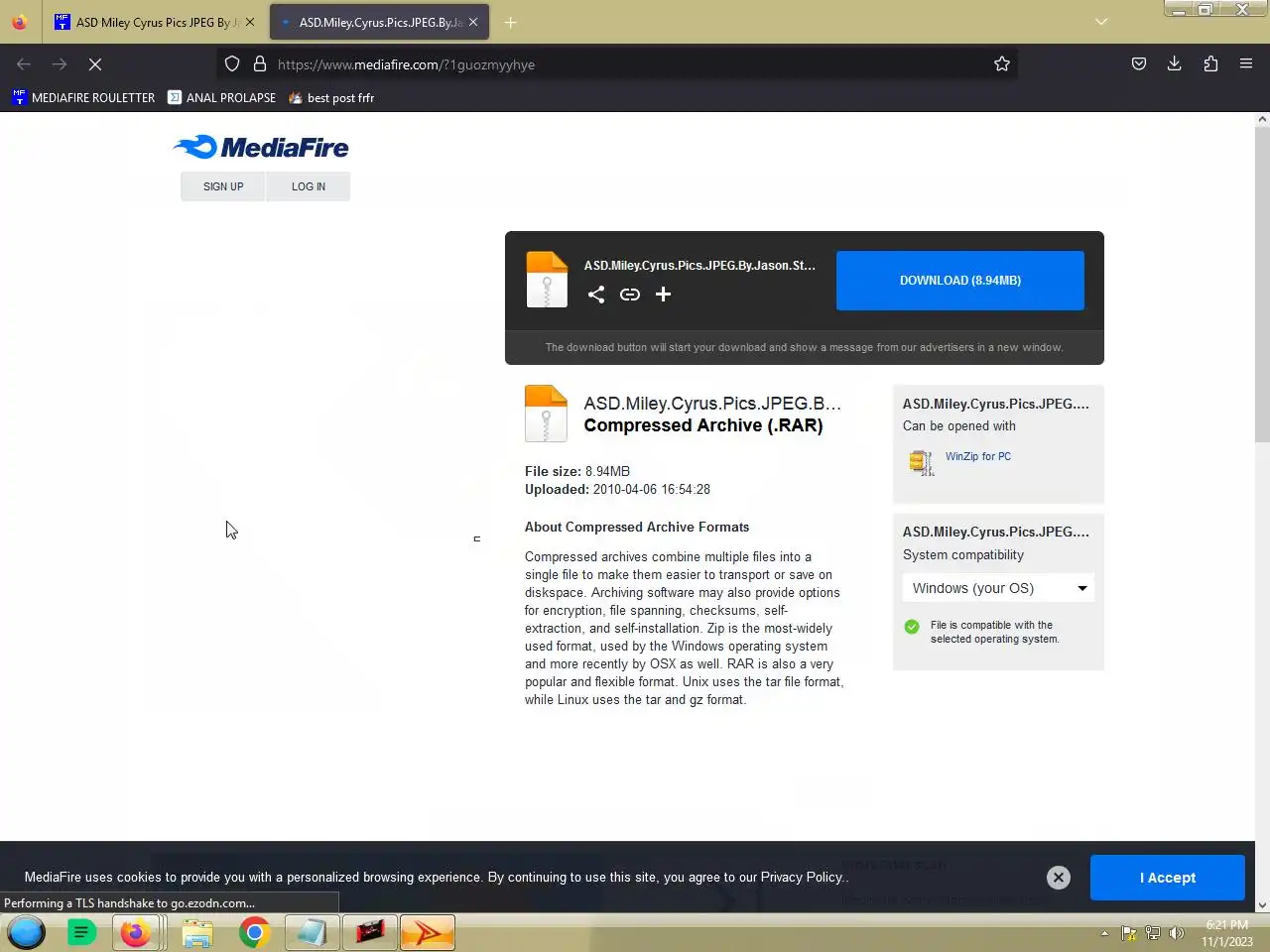Accept cookies with I Accept button

1168,878
